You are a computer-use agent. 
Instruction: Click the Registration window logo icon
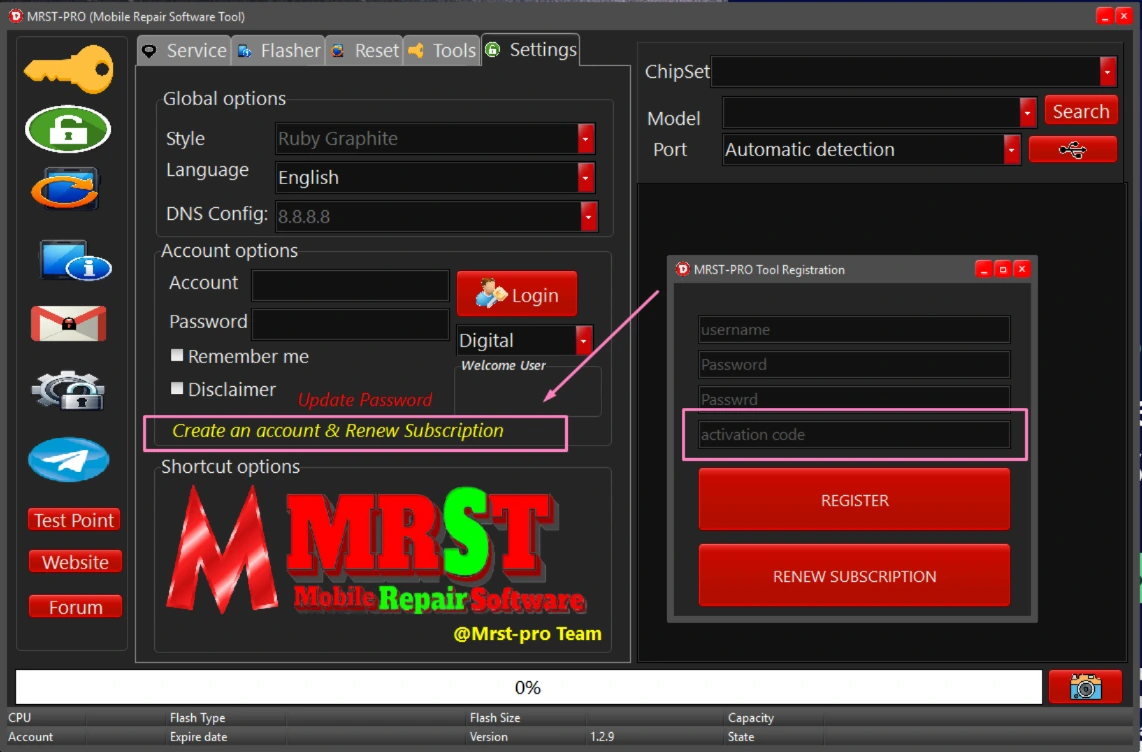coord(682,269)
